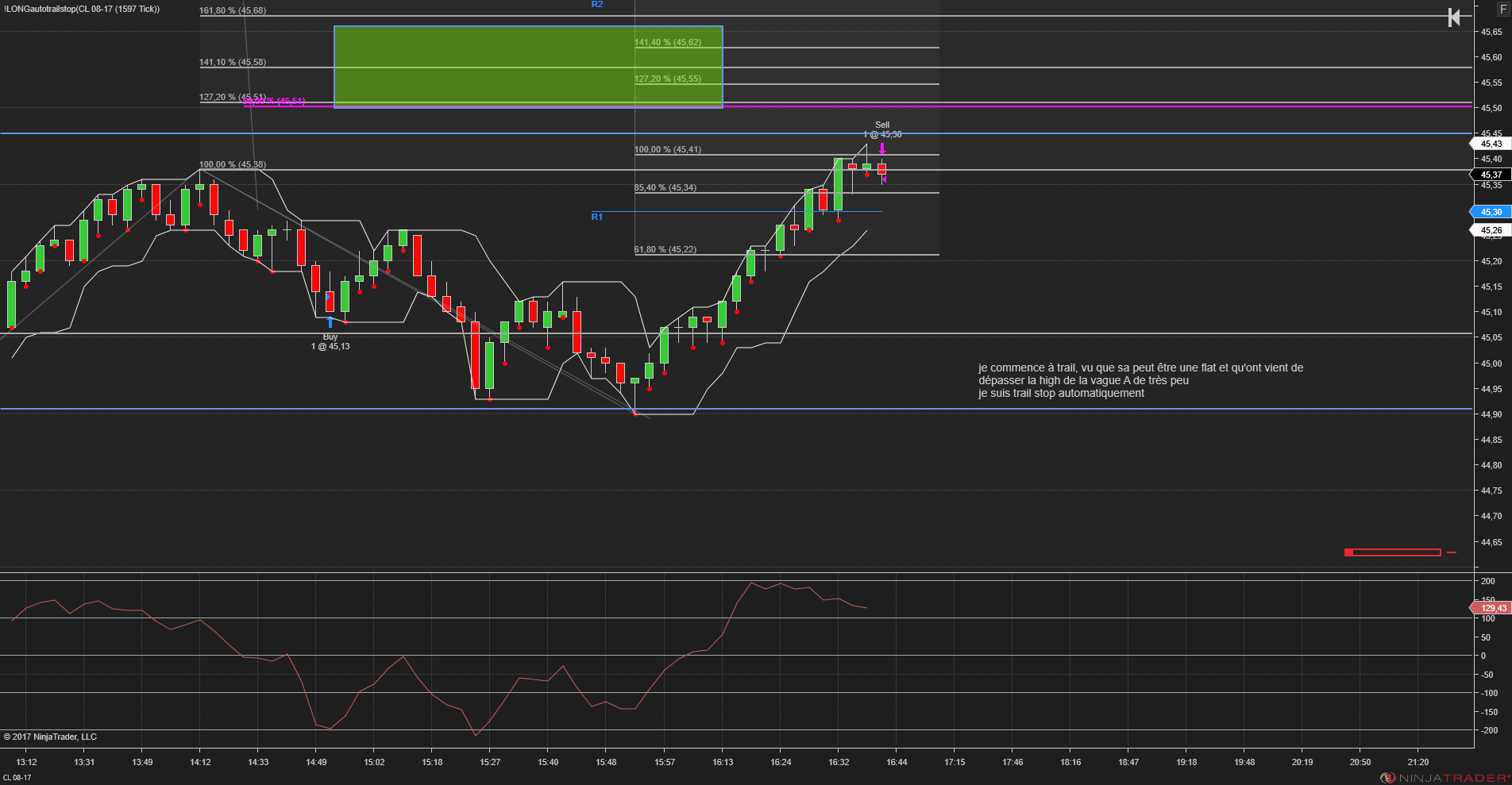
Task: Click the R1 pivot level label
Action: (597, 217)
